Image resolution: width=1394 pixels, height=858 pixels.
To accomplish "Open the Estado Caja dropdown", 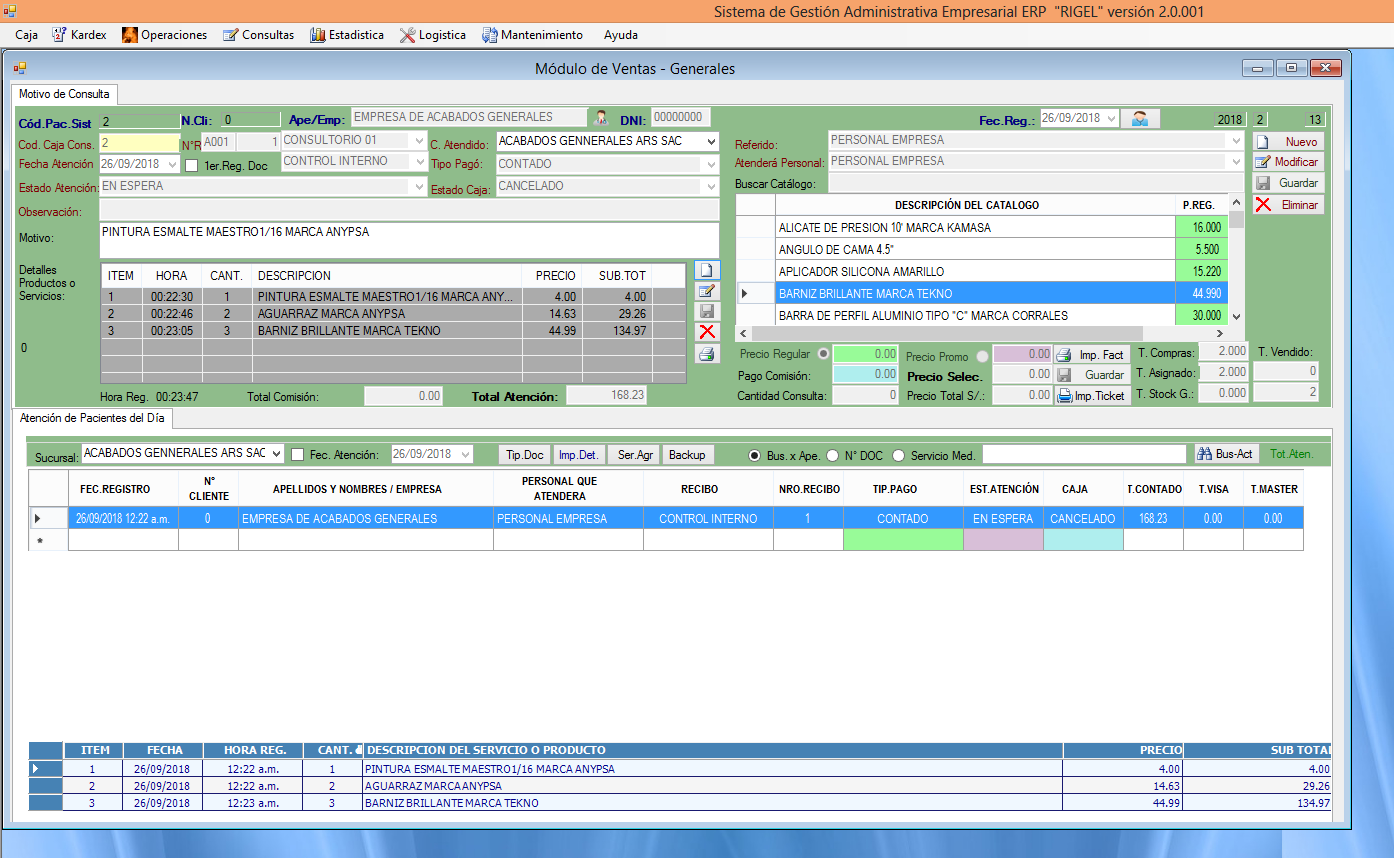I will (x=710, y=186).
